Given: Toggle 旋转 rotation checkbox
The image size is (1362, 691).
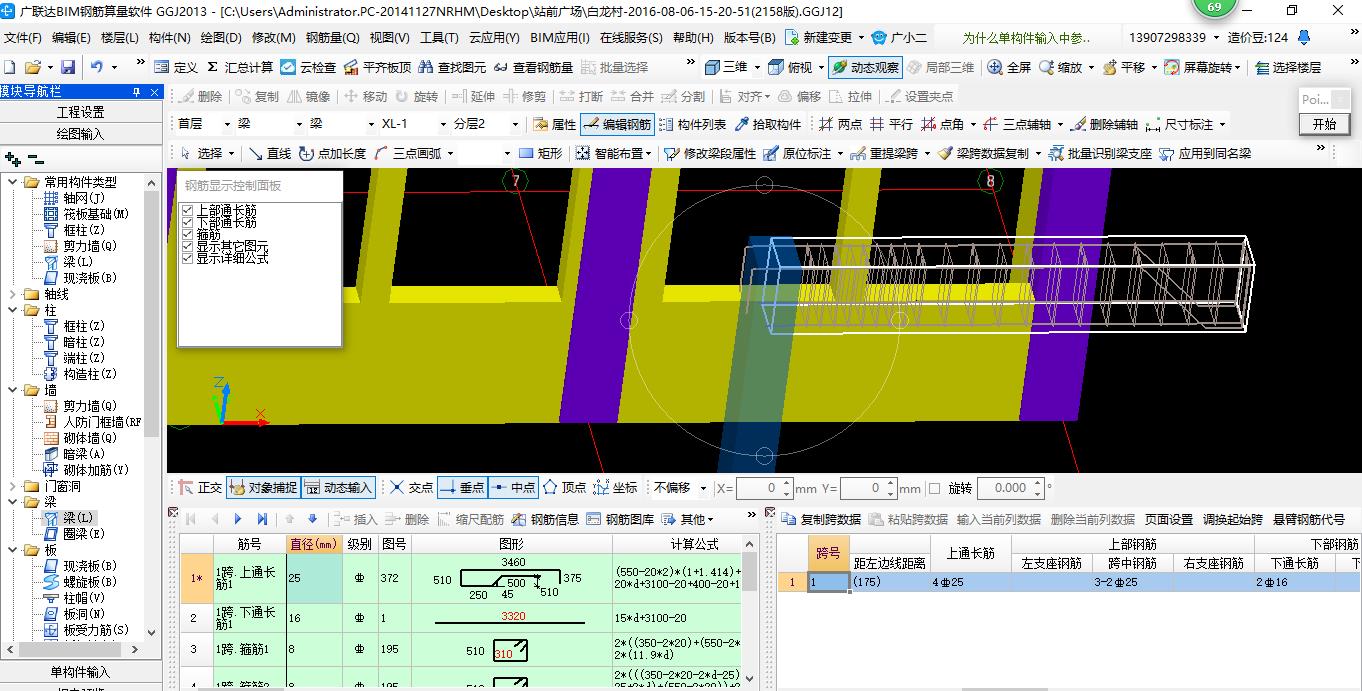Looking at the screenshot, I should click(935, 488).
